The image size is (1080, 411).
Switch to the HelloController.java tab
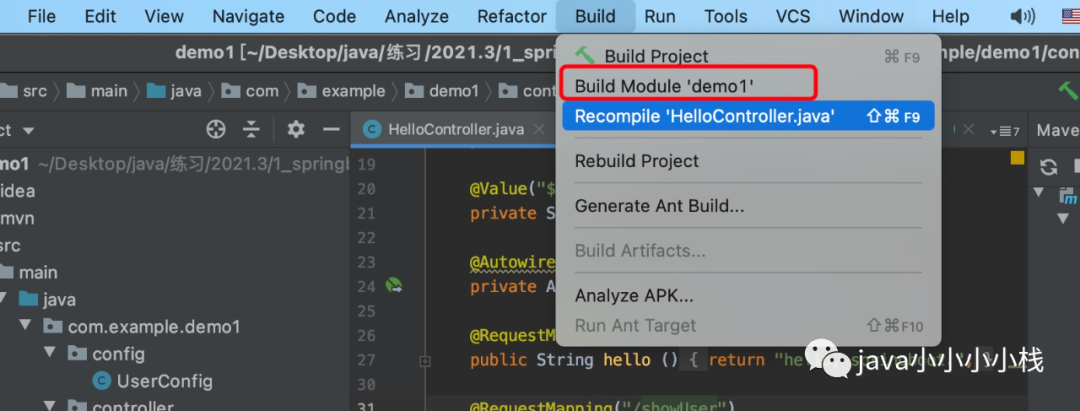click(455, 129)
